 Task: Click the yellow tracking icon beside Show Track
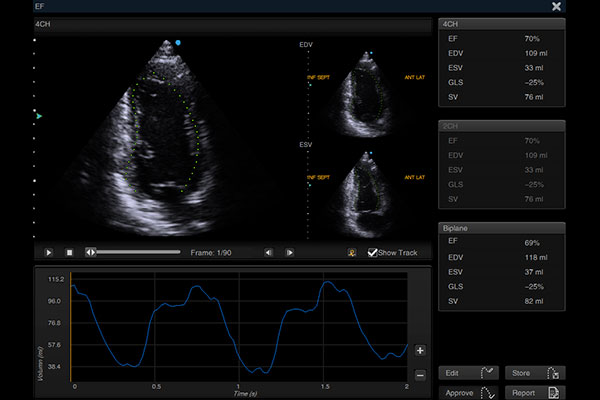[352, 253]
